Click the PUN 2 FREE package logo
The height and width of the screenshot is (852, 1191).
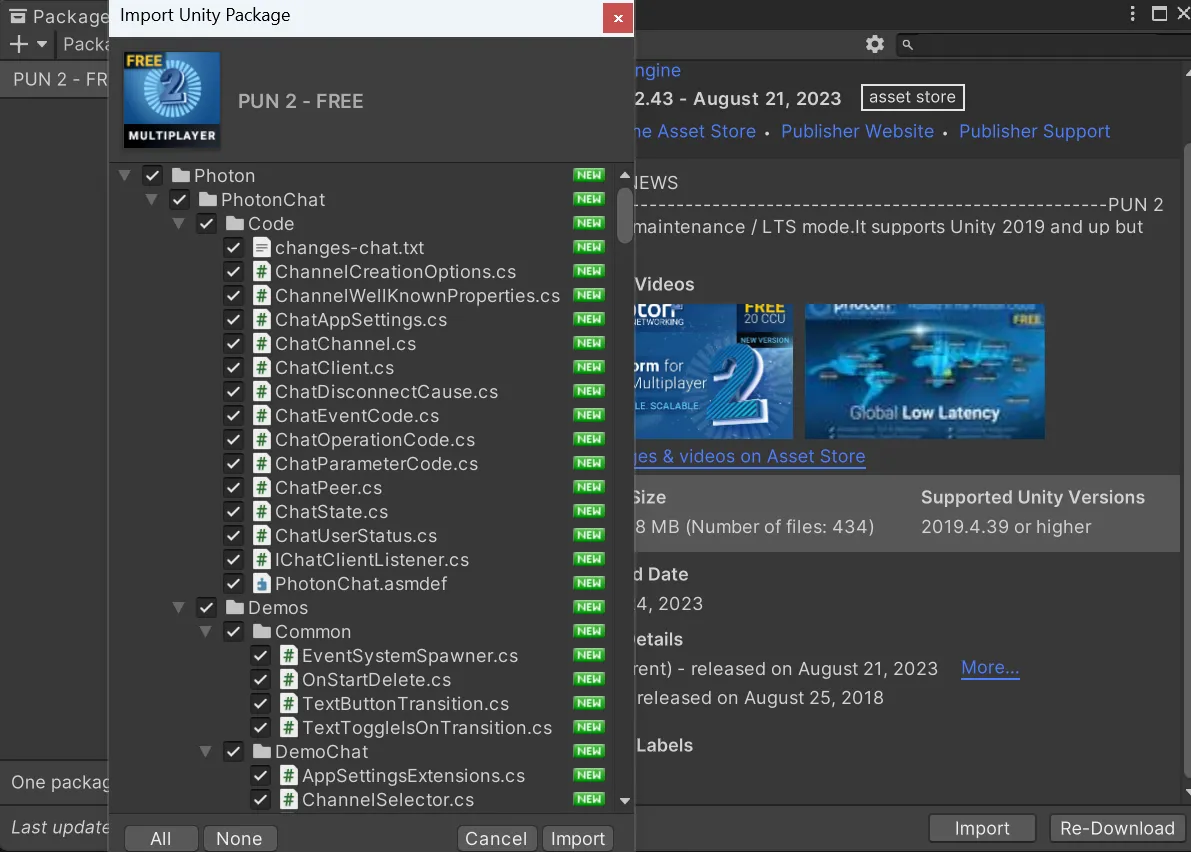click(x=172, y=99)
